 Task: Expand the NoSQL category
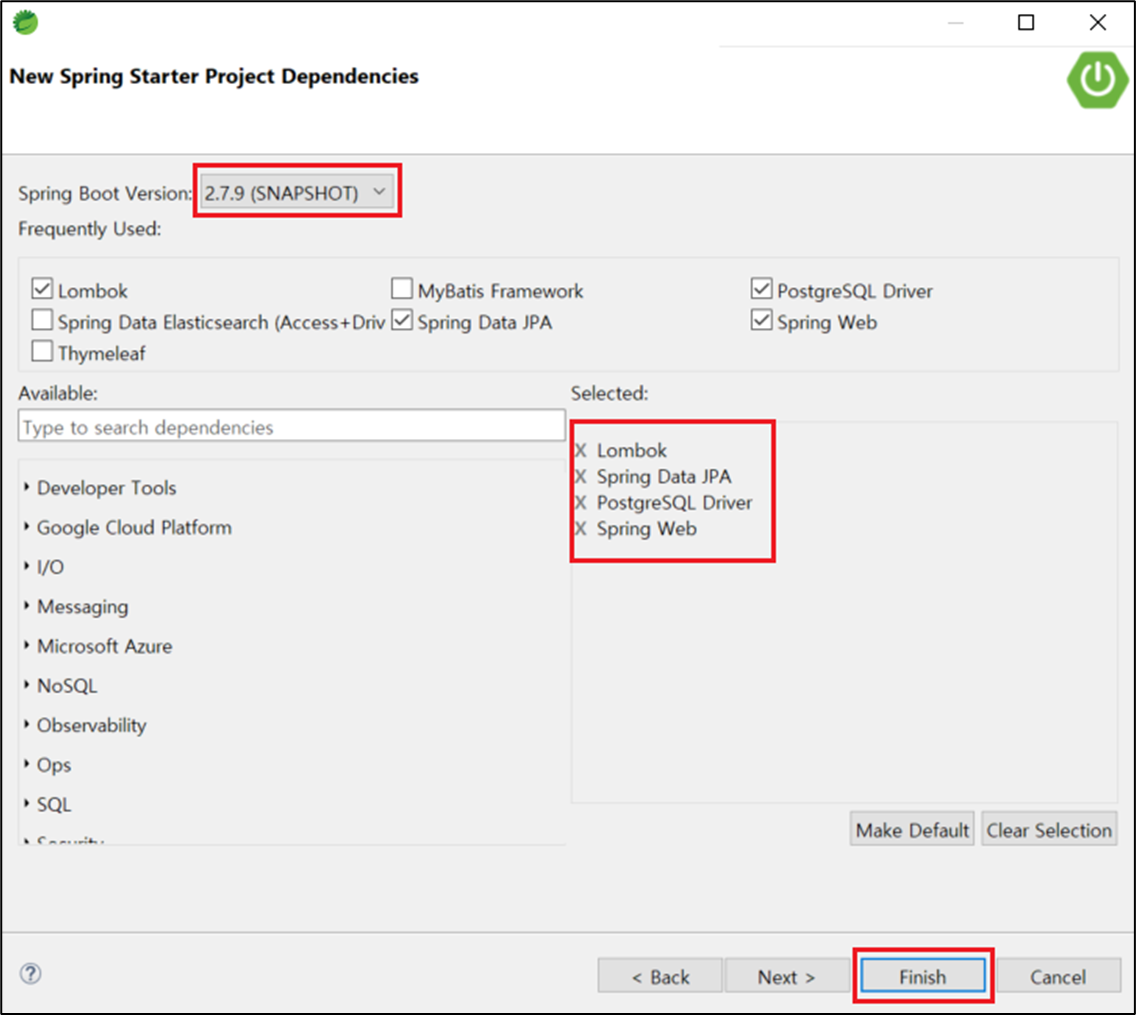pos(27,685)
